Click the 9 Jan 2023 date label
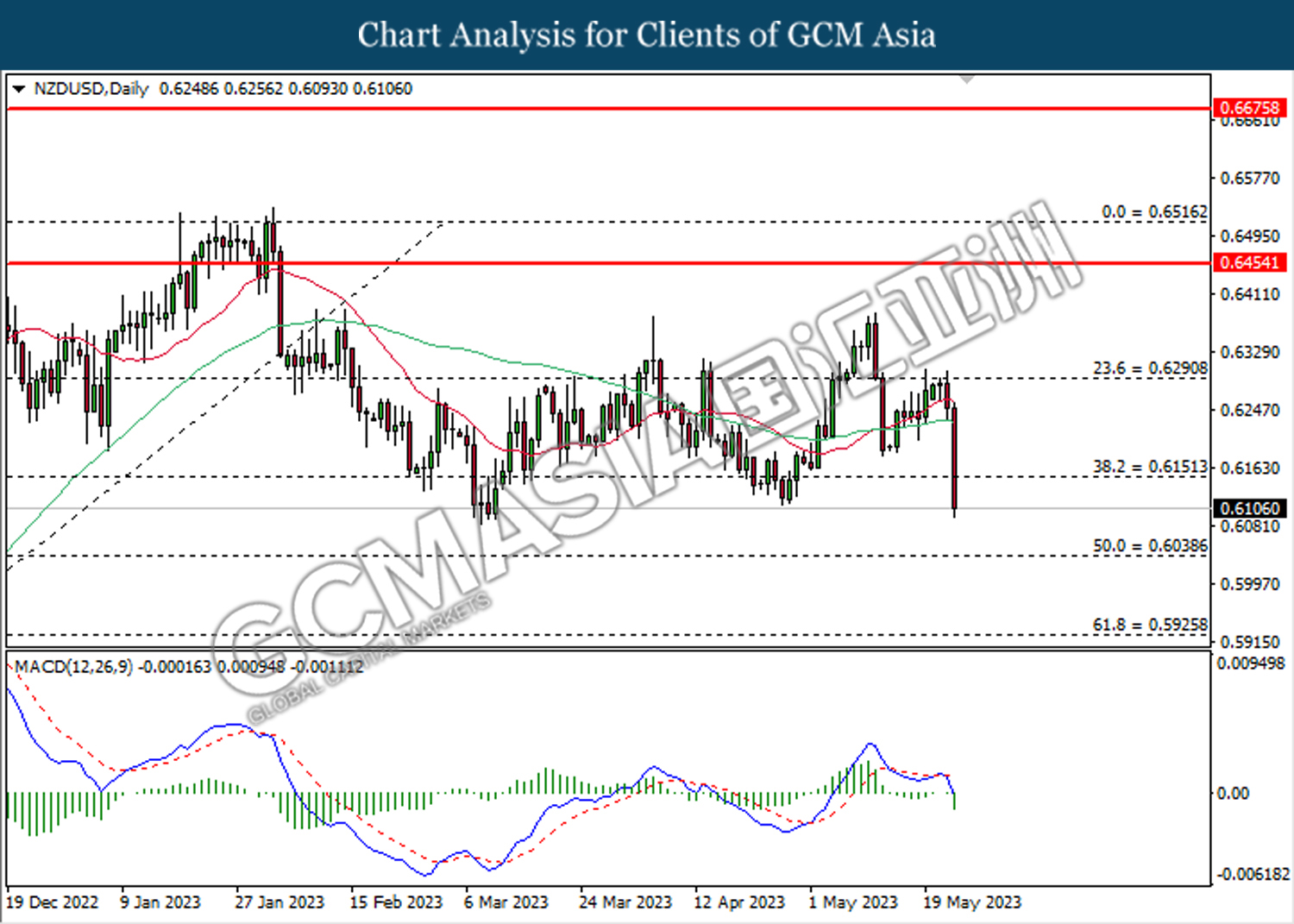 (x=160, y=902)
